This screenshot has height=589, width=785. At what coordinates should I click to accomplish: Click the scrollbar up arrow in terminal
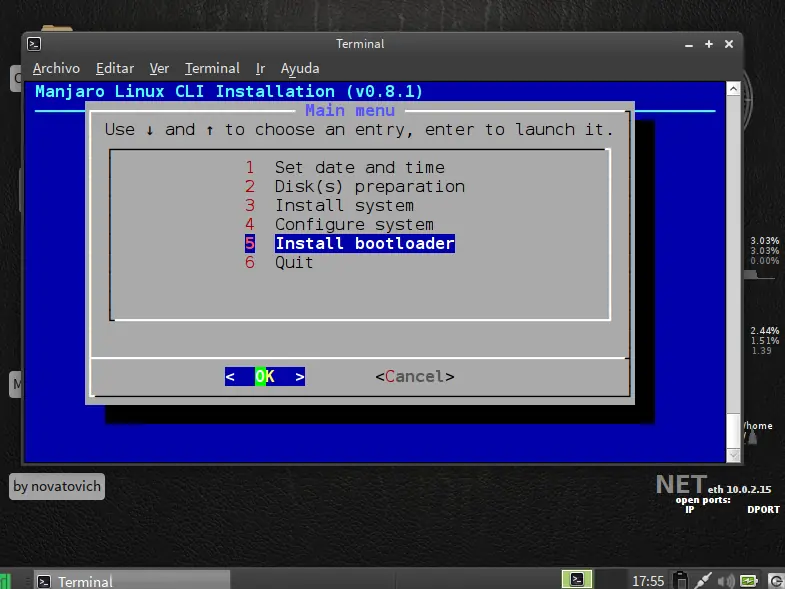[733, 89]
